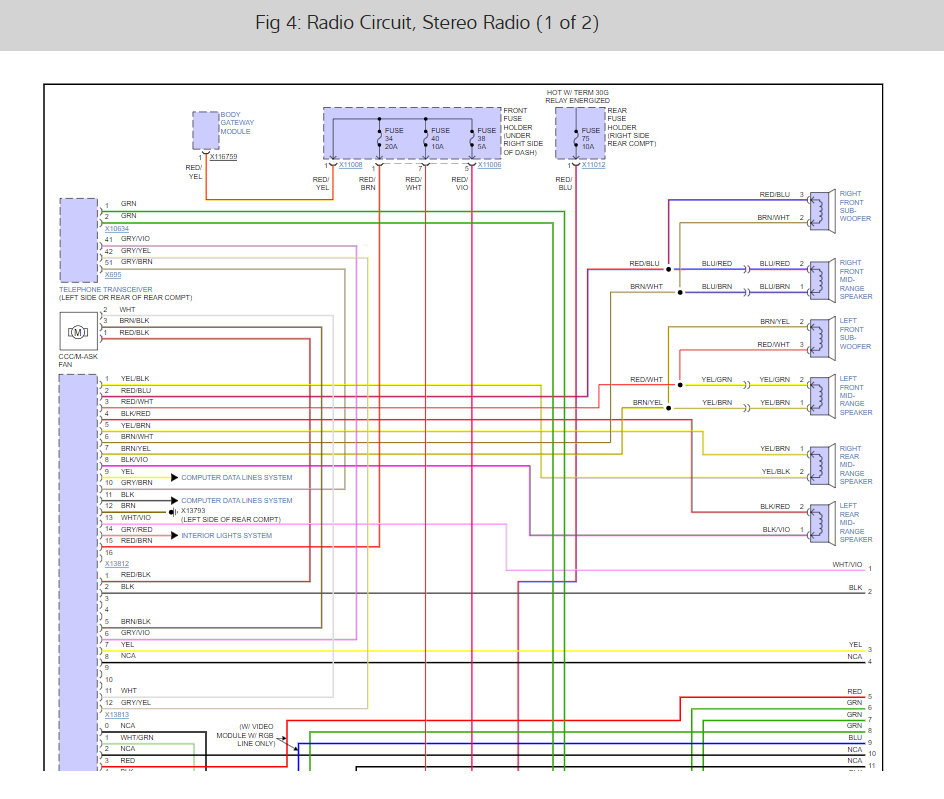
Task: Click the 'YEL/BLK' label at right rear speaker
Action: [775, 471]
